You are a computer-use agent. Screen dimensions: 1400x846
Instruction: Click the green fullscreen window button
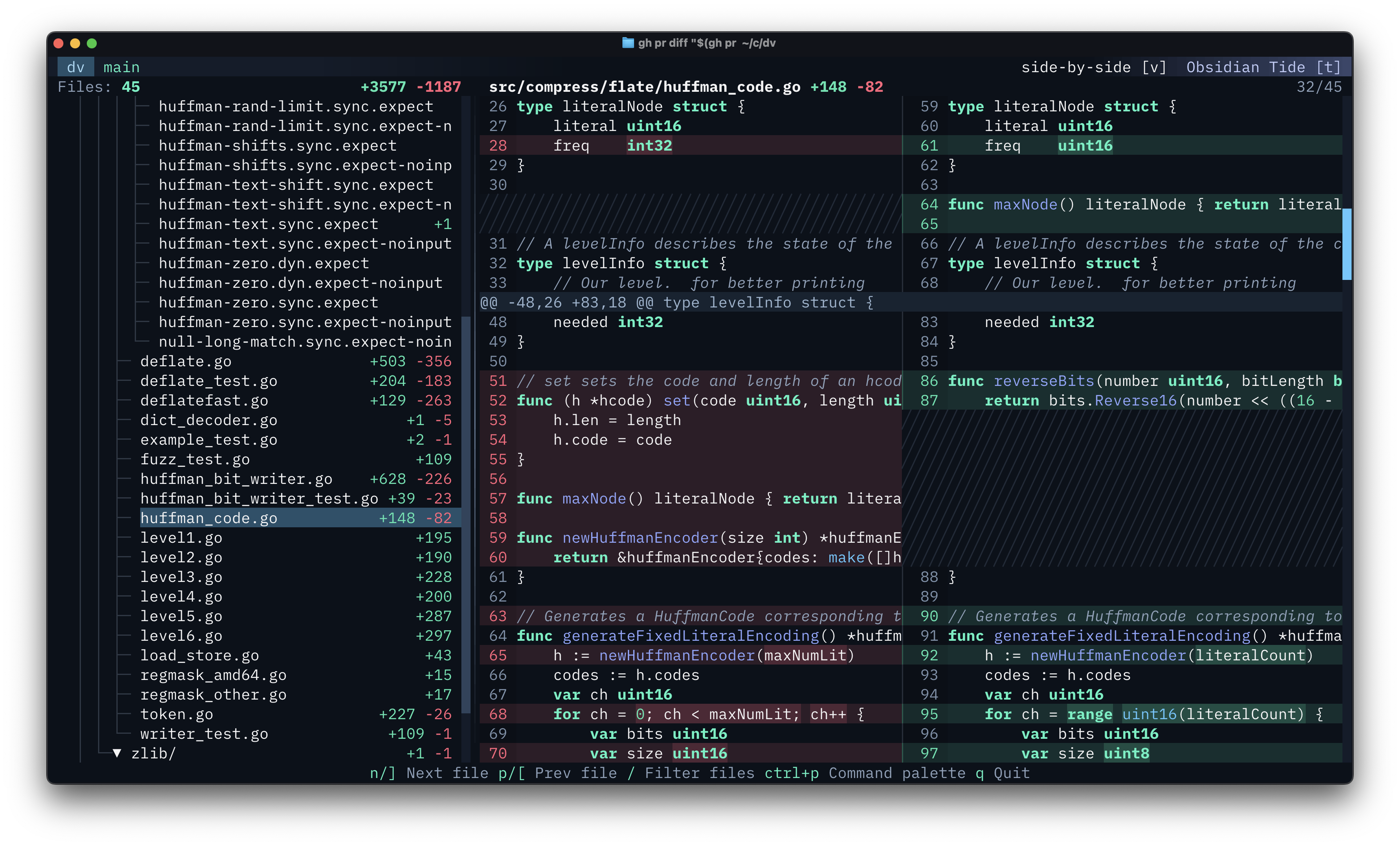pos(91,43)
